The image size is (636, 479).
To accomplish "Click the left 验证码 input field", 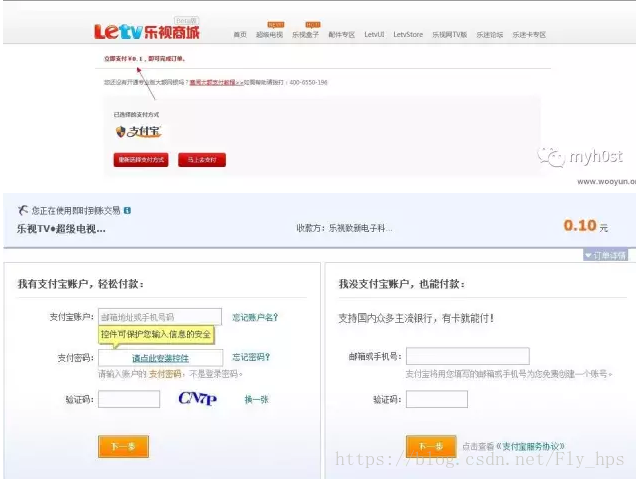I will 129,399.
